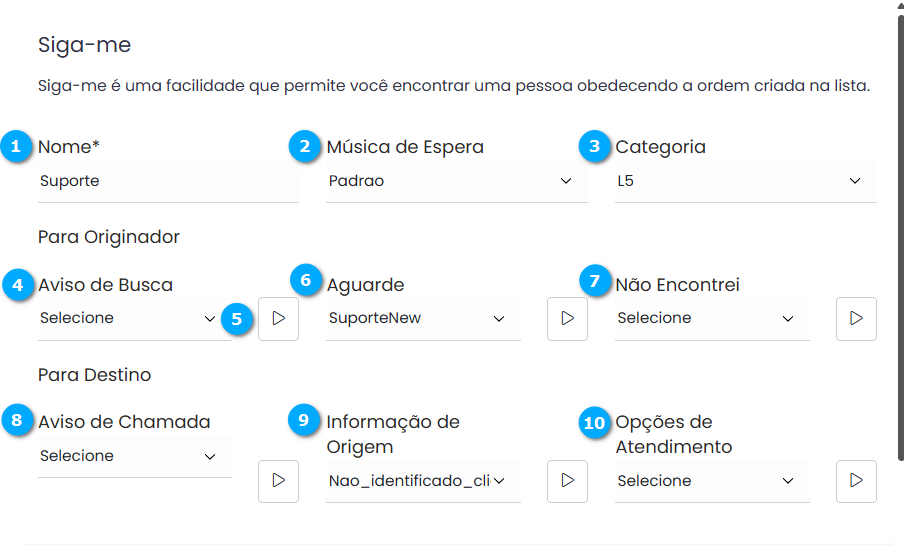This screenshot has height=560, width=904.
Task: Play the Não Encontrei audio
Action: point(856,319)
